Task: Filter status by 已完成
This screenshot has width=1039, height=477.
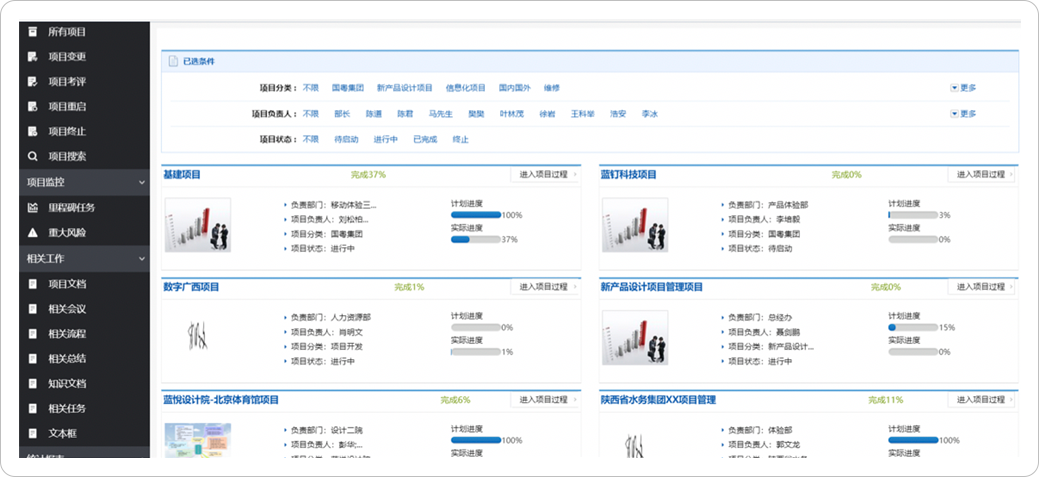Action: tap(425, 140)
